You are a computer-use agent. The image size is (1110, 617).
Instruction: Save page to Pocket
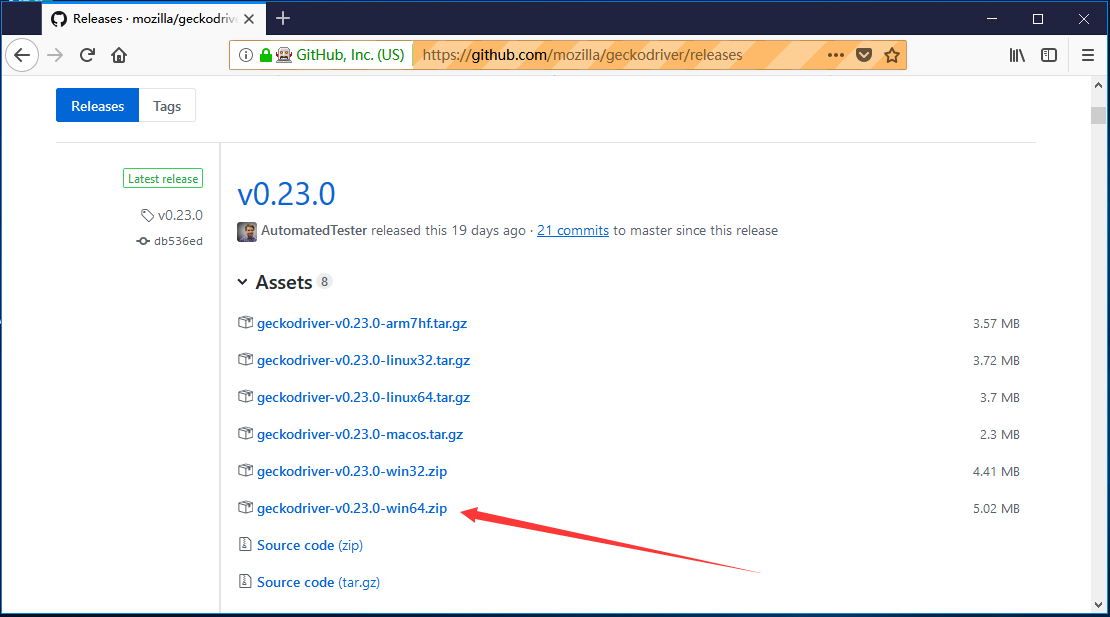(x=864, y=55)
